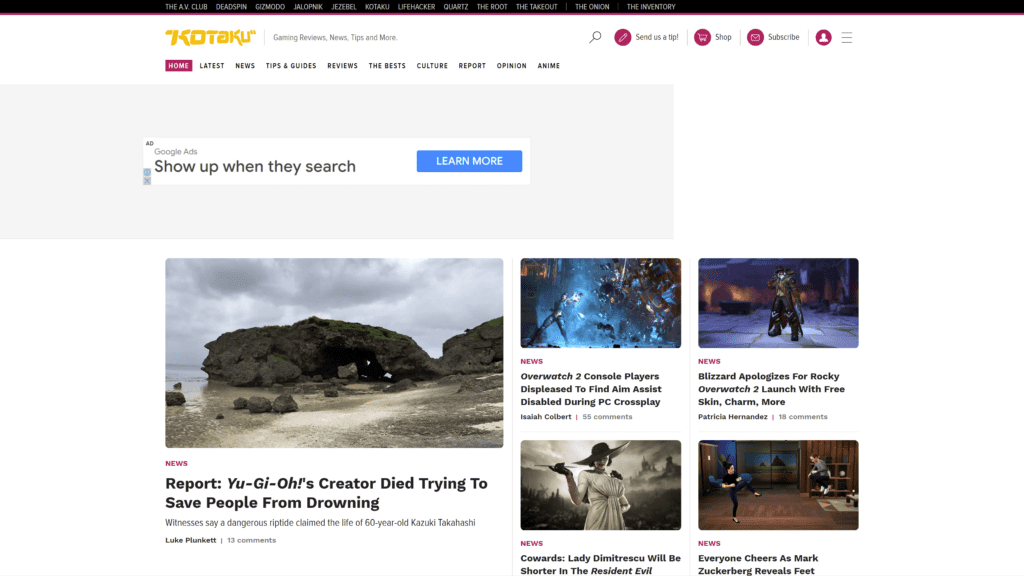
Task: Click Kotaku in the top network bar
Action: click(377, 7)
